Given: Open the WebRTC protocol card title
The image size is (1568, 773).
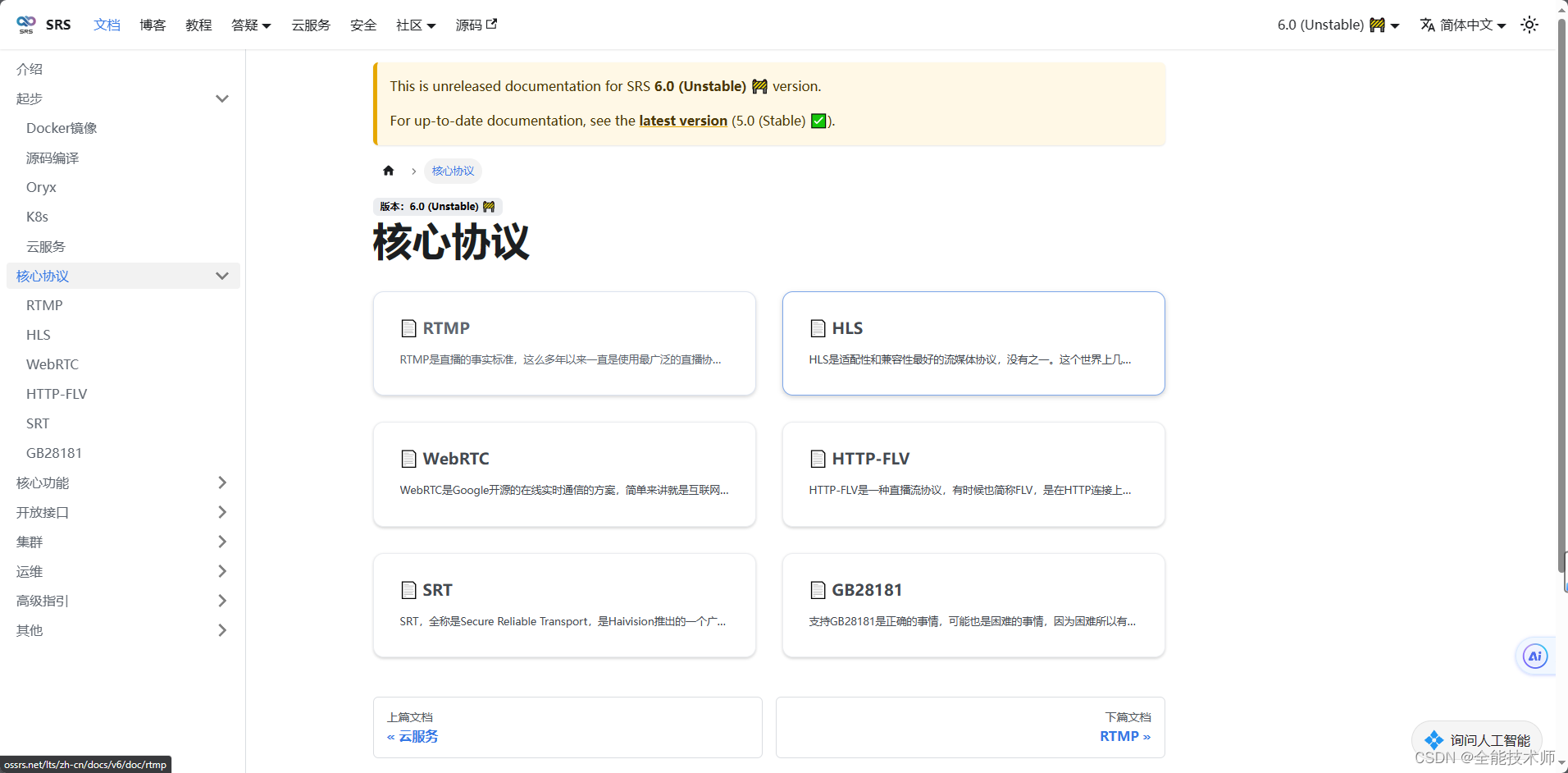Looking at the screenshot, I should (x=456, y=459).
